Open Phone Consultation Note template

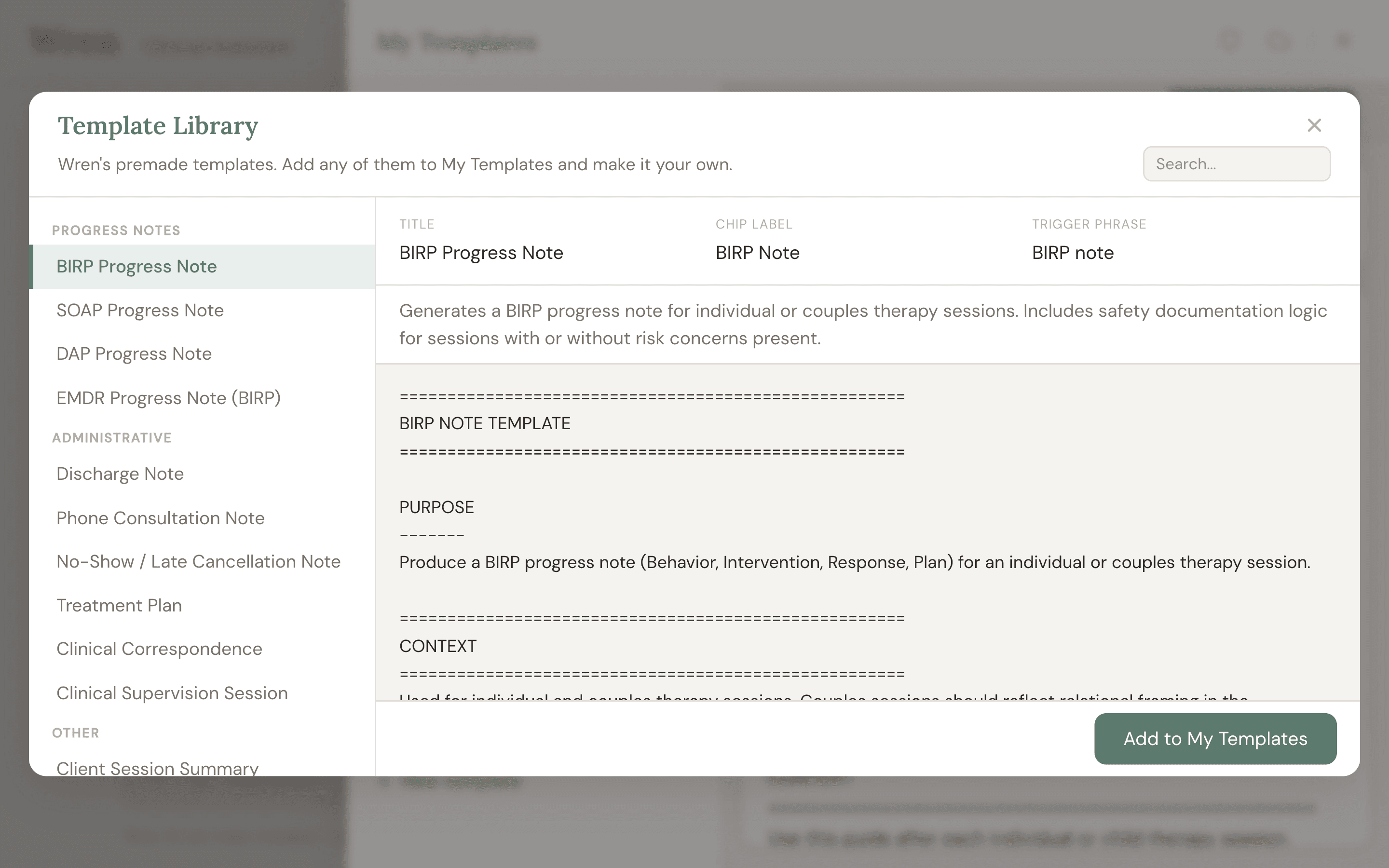point(202,518)
